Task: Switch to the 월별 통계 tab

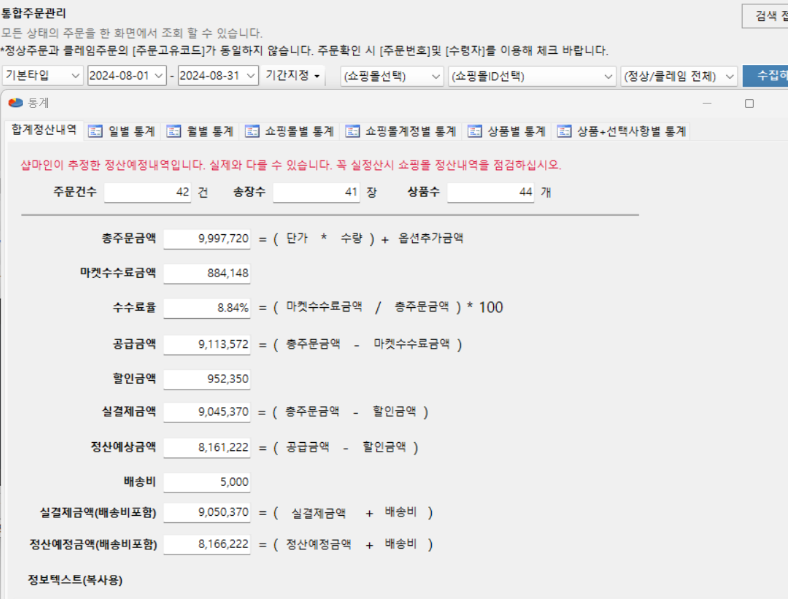Action: 200,131
